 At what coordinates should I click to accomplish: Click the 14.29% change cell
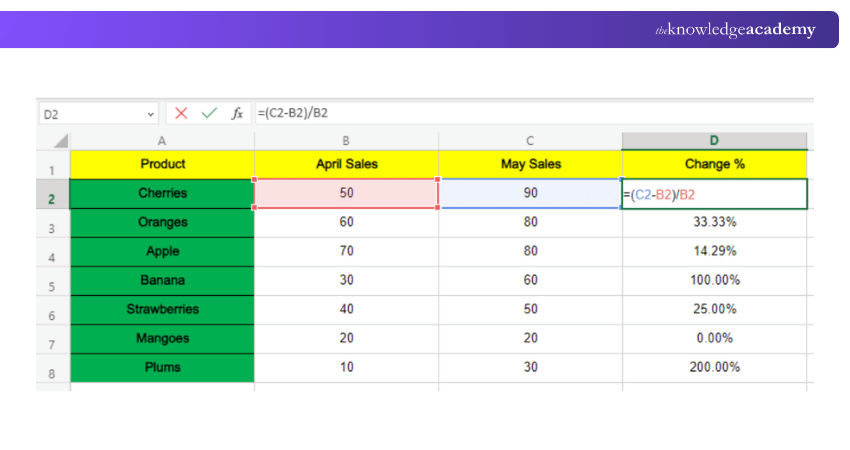coord(714,252)
